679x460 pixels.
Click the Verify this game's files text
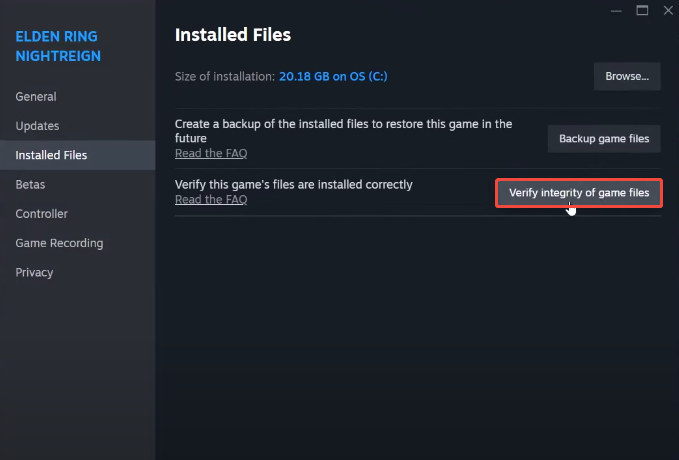click(294, 184)
